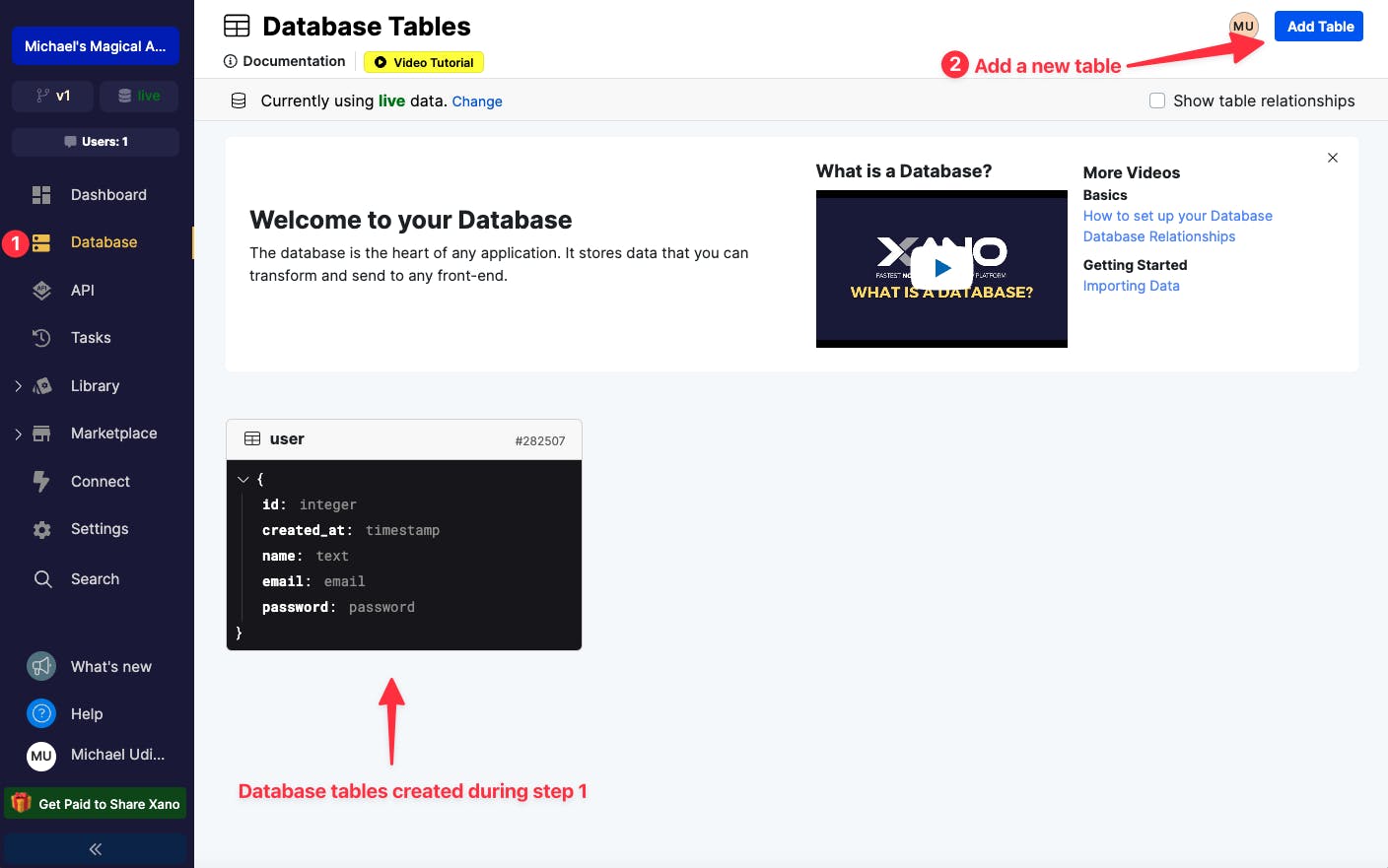Image resolution: width=1388 pixels, height=868 pixels.
Task: Click Change data source link
Action: [477, 101]
